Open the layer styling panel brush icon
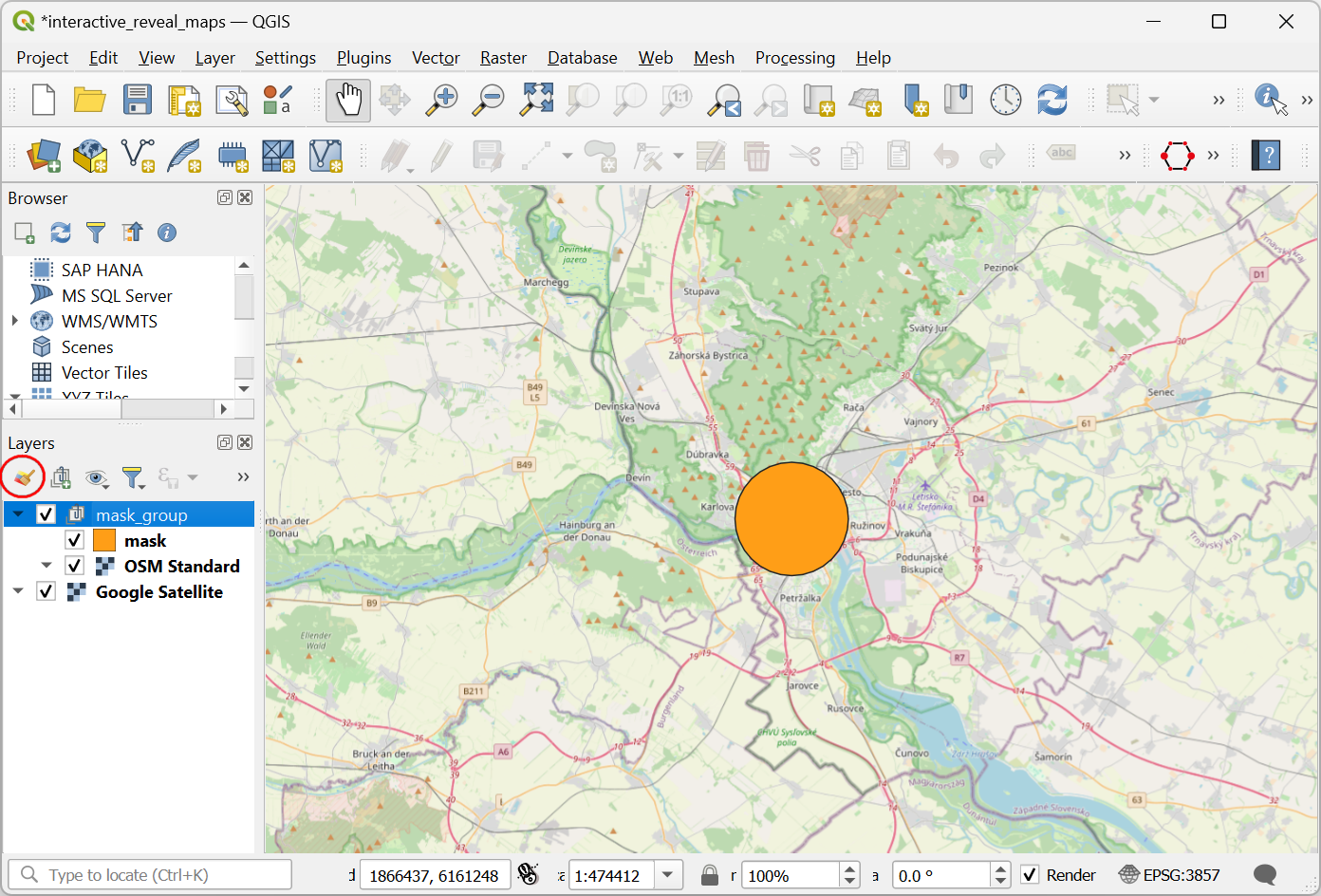Screen dimensions: 1321x896 click(x=24, y=476)
